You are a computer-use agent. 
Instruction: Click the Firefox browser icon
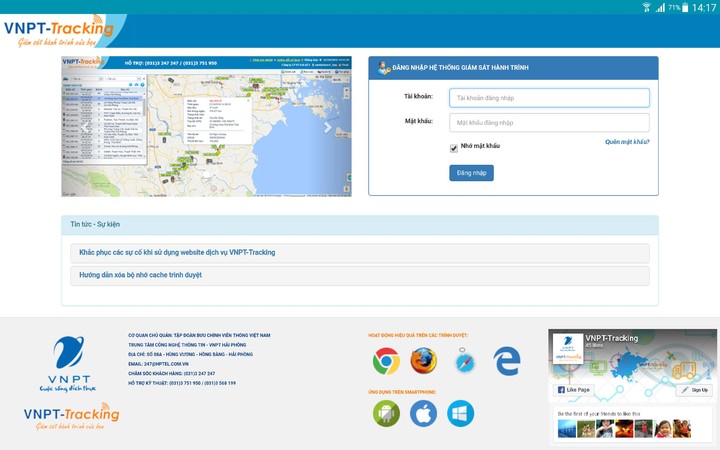[x=423, y=360]
